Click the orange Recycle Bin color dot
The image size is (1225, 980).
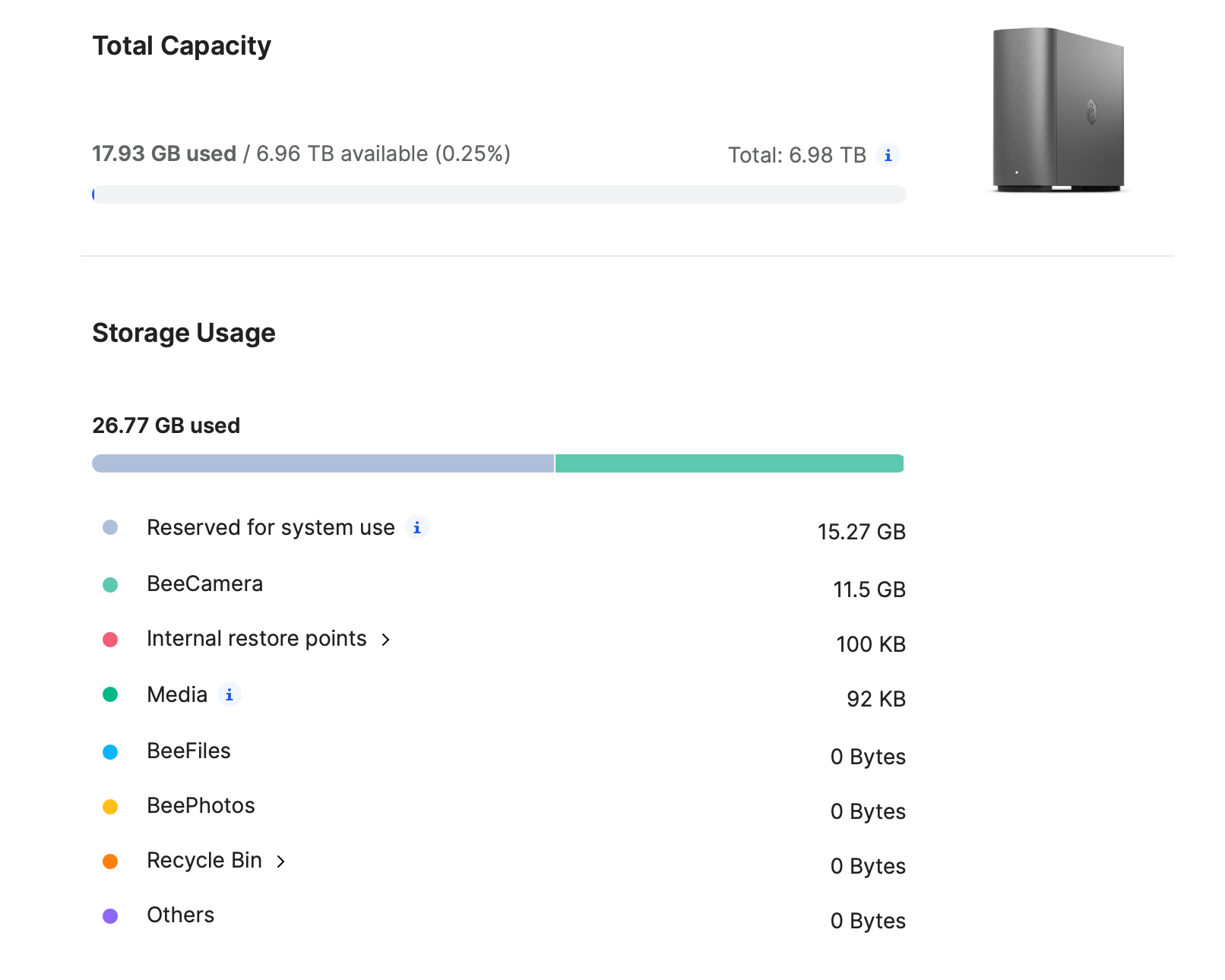tap(110, 861)
